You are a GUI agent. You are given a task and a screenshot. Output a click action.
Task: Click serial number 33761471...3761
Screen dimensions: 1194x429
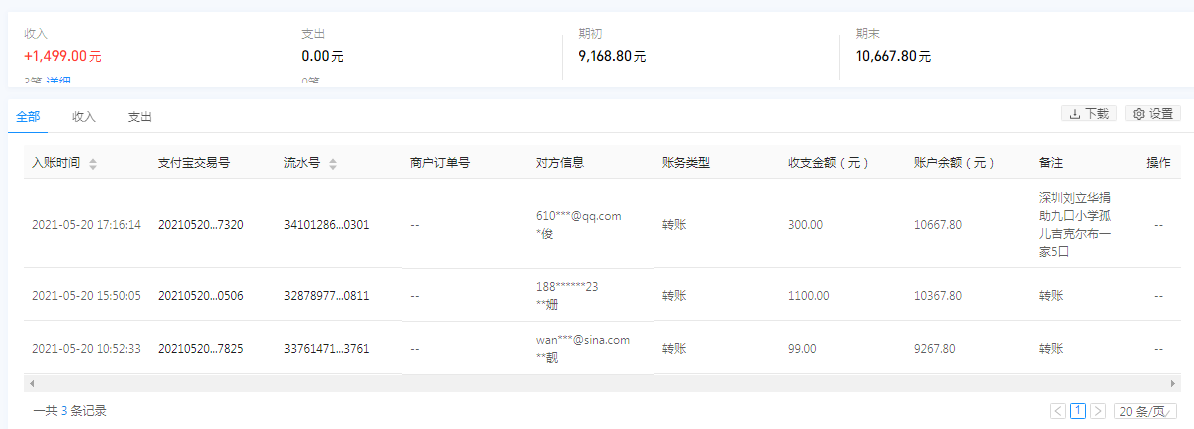(x=326, y=349)
